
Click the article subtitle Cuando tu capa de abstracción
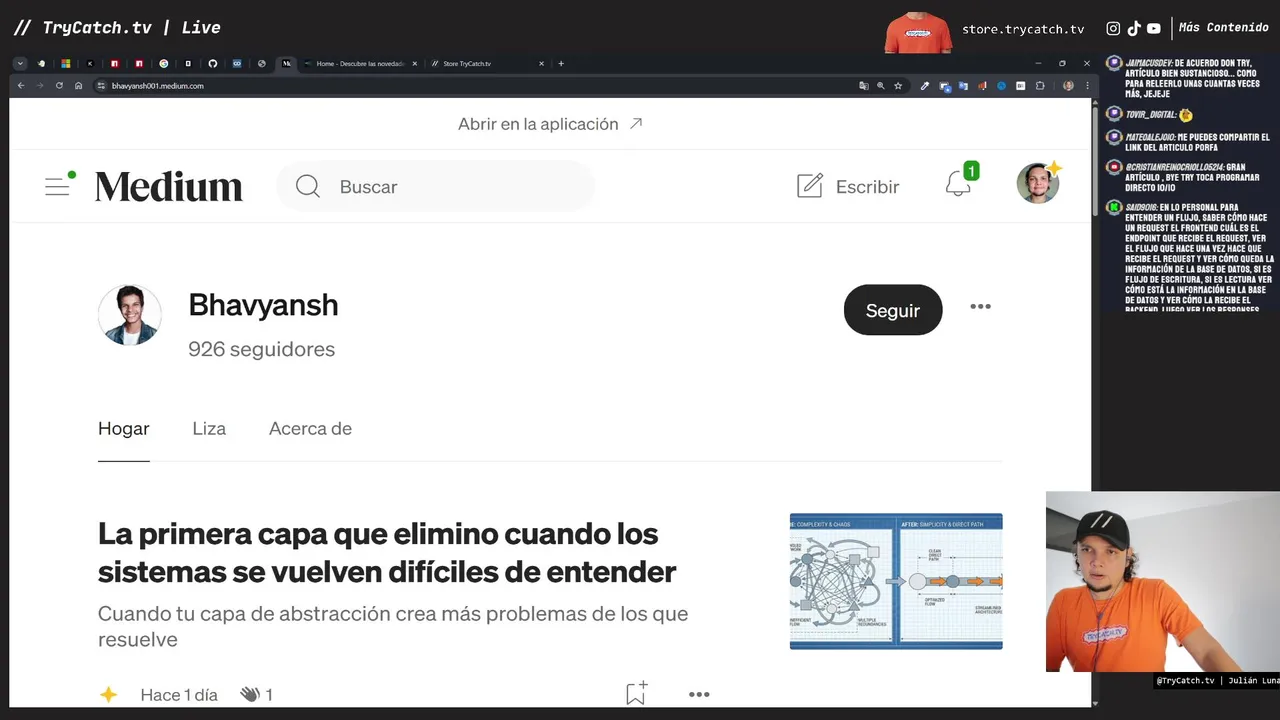click(x=393, y=626)
